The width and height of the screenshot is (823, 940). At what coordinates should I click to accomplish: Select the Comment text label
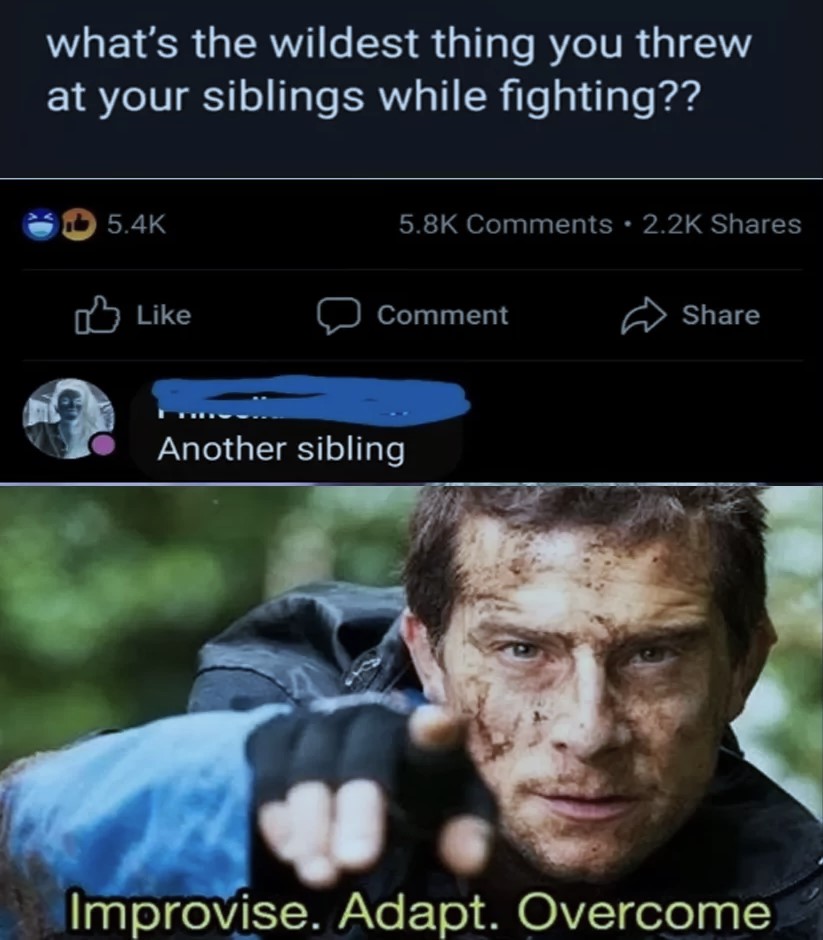click(442, 315)
